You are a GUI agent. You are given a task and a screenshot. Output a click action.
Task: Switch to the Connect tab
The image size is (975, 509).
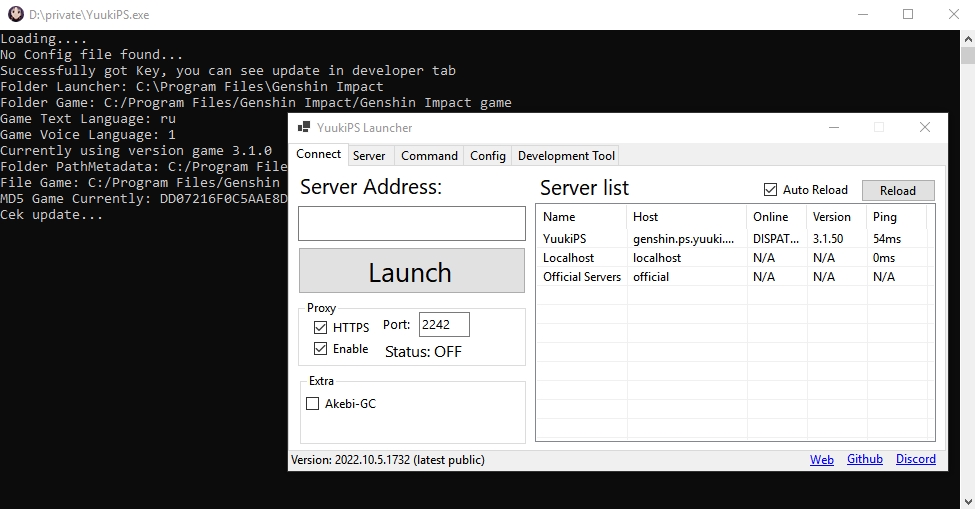click(x=318, y=154)
